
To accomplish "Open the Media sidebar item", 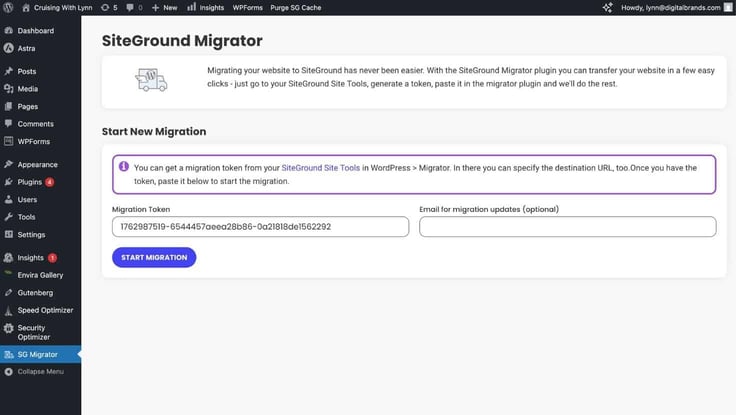I will coord(28,89).
